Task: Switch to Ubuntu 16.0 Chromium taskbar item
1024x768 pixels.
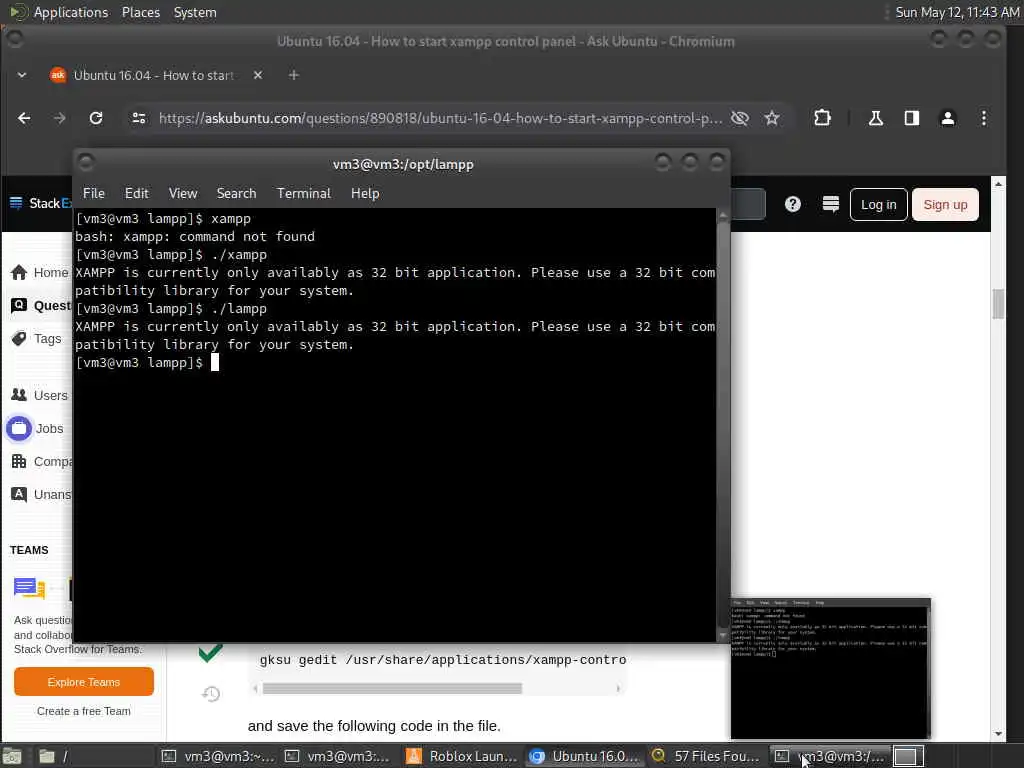Action: click(584, 756)
